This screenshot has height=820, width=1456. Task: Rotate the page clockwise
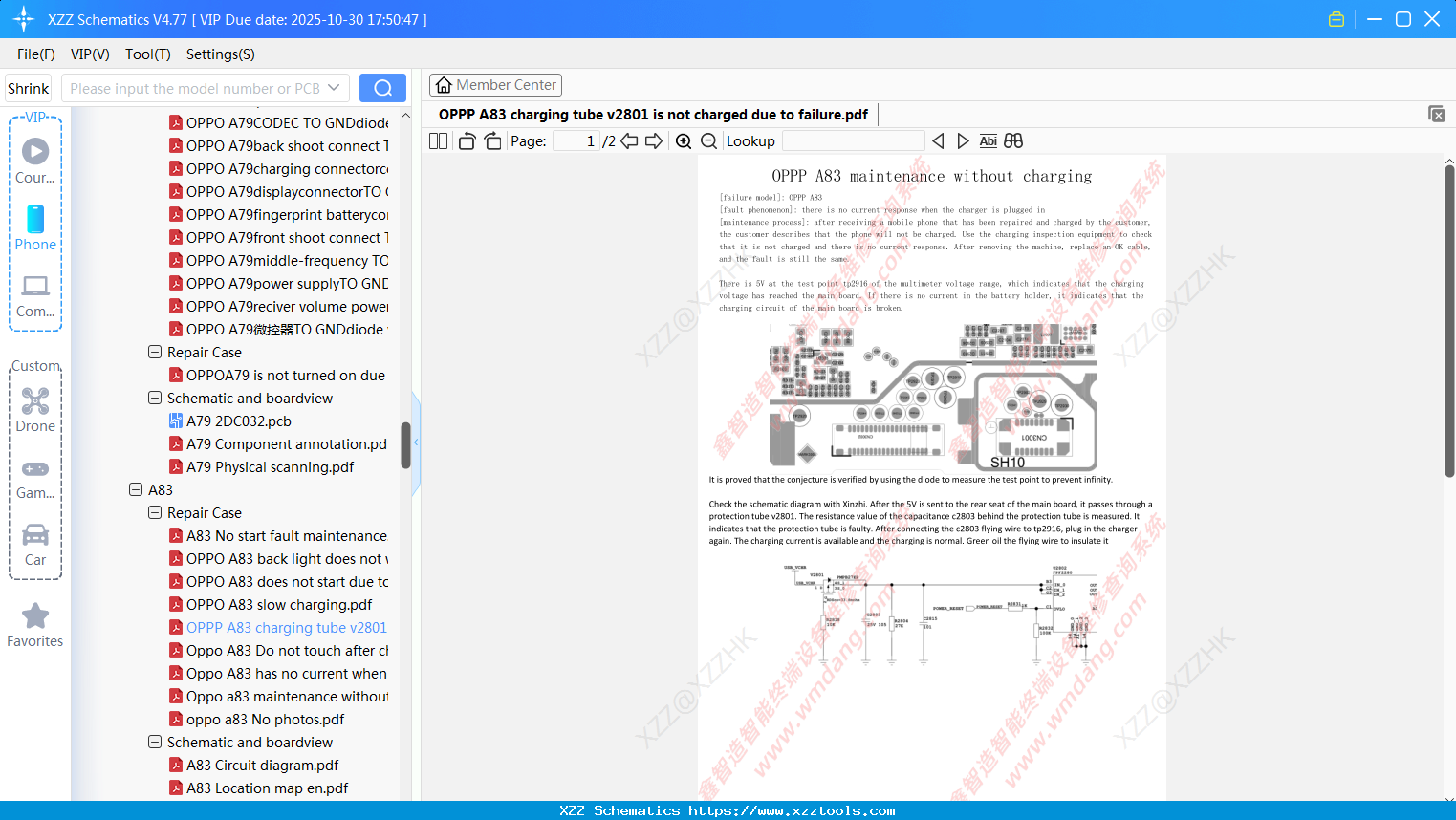pyautogui.click(x=493, y=141)
